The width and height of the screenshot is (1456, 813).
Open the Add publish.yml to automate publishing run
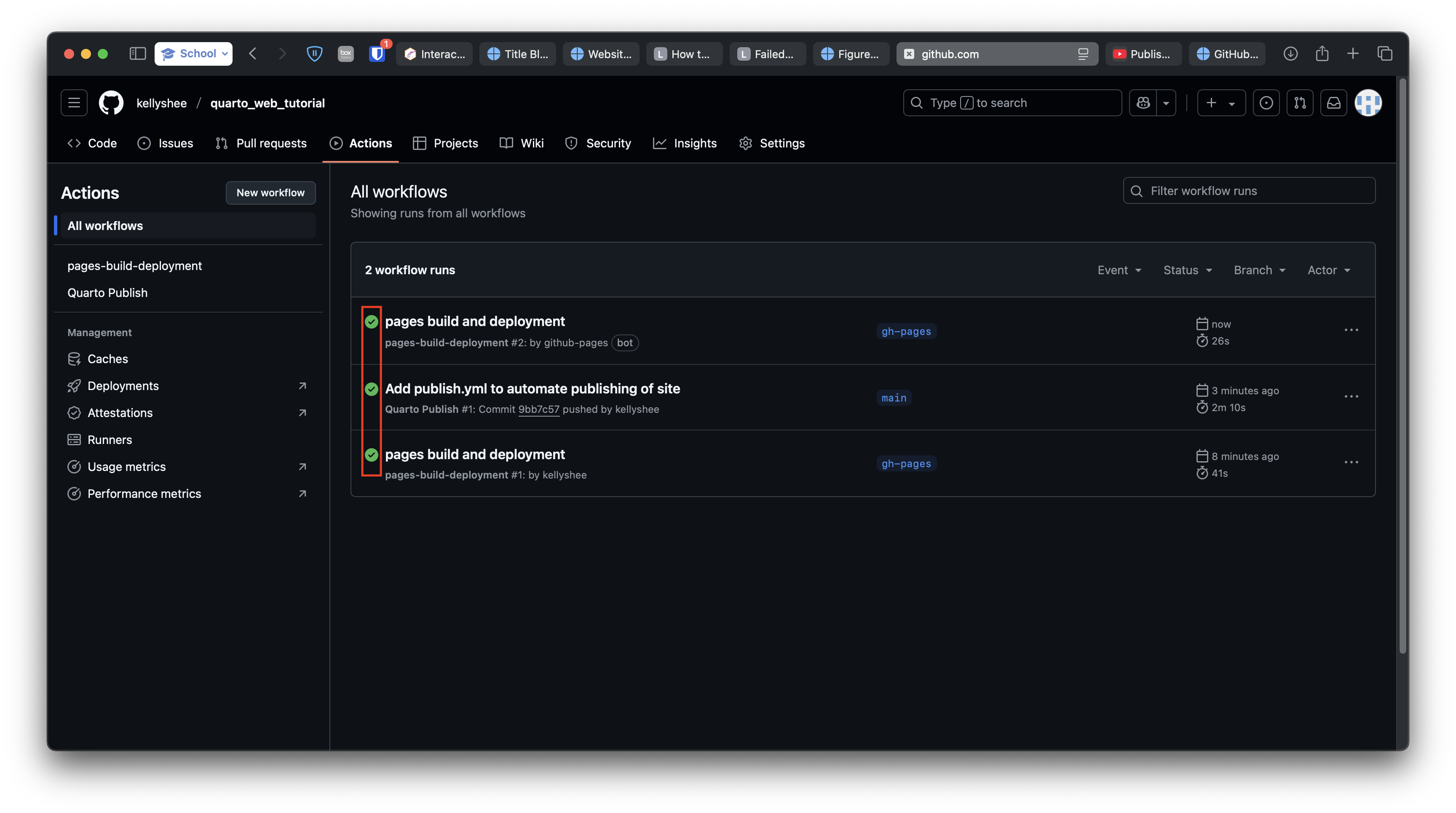[x=533, y=389]
